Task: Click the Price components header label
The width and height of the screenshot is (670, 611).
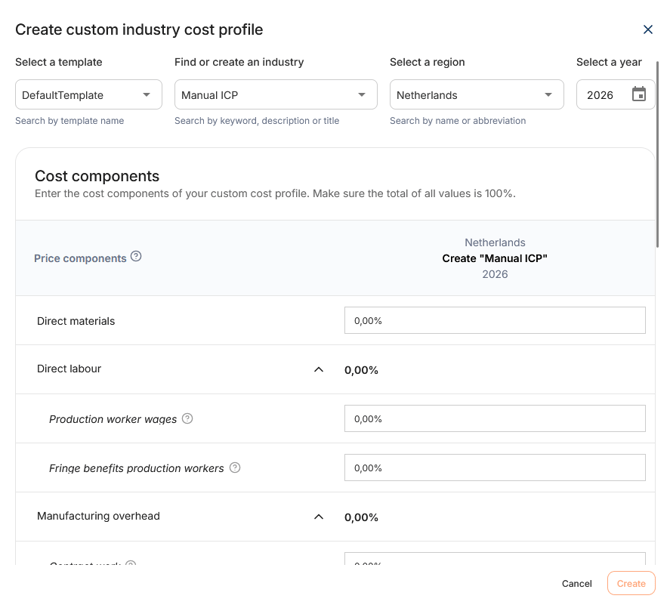Action: [80, 258]
